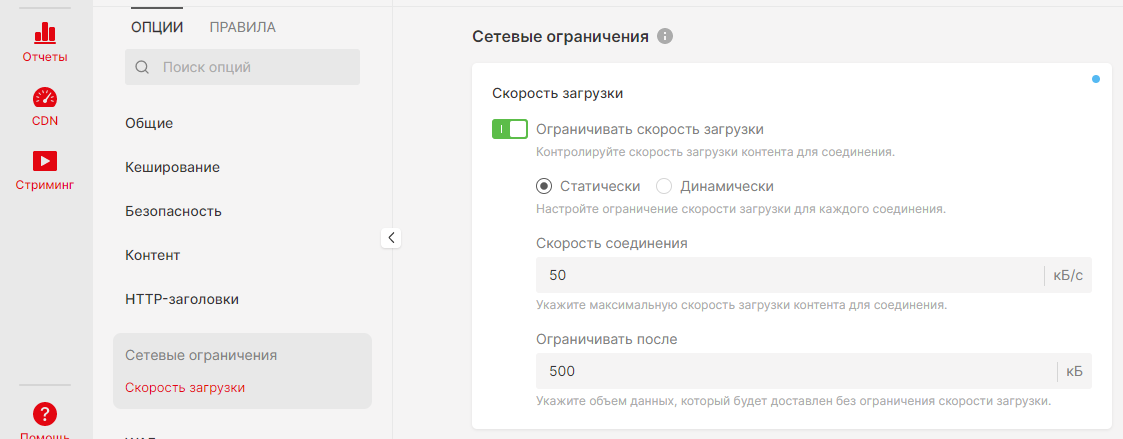The width and height of the screenshot is (1123, 439).
Task: Disable the download speed limit toggle
Action: tap(509, 129)
